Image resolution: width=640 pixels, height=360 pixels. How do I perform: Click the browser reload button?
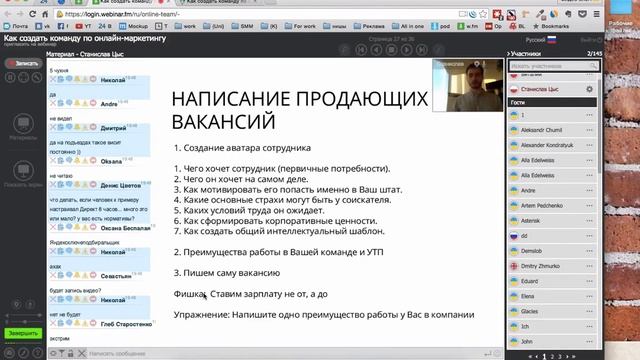click(32, 14)
